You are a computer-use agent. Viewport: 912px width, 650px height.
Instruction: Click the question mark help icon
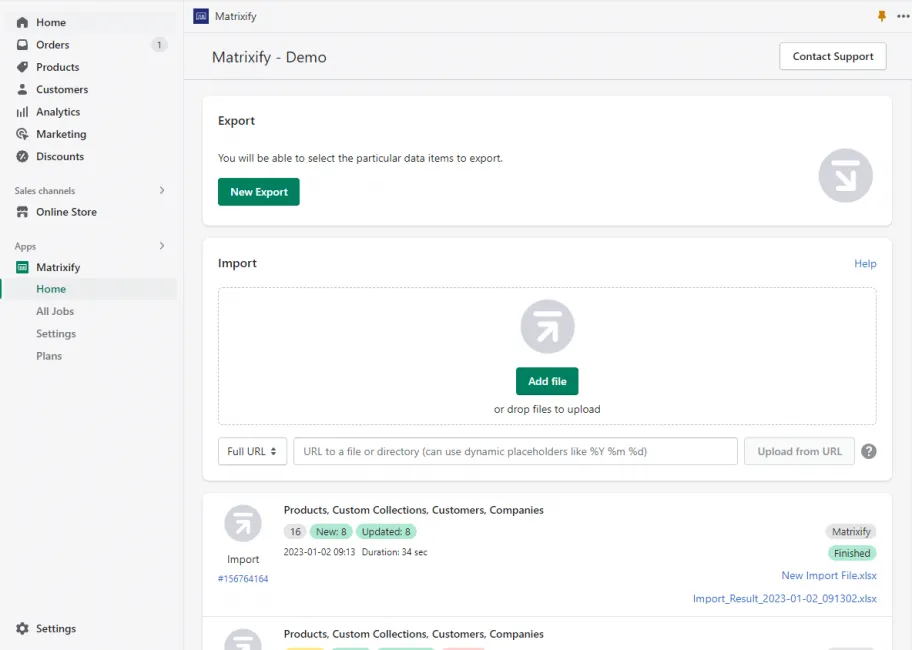[868, 451]
